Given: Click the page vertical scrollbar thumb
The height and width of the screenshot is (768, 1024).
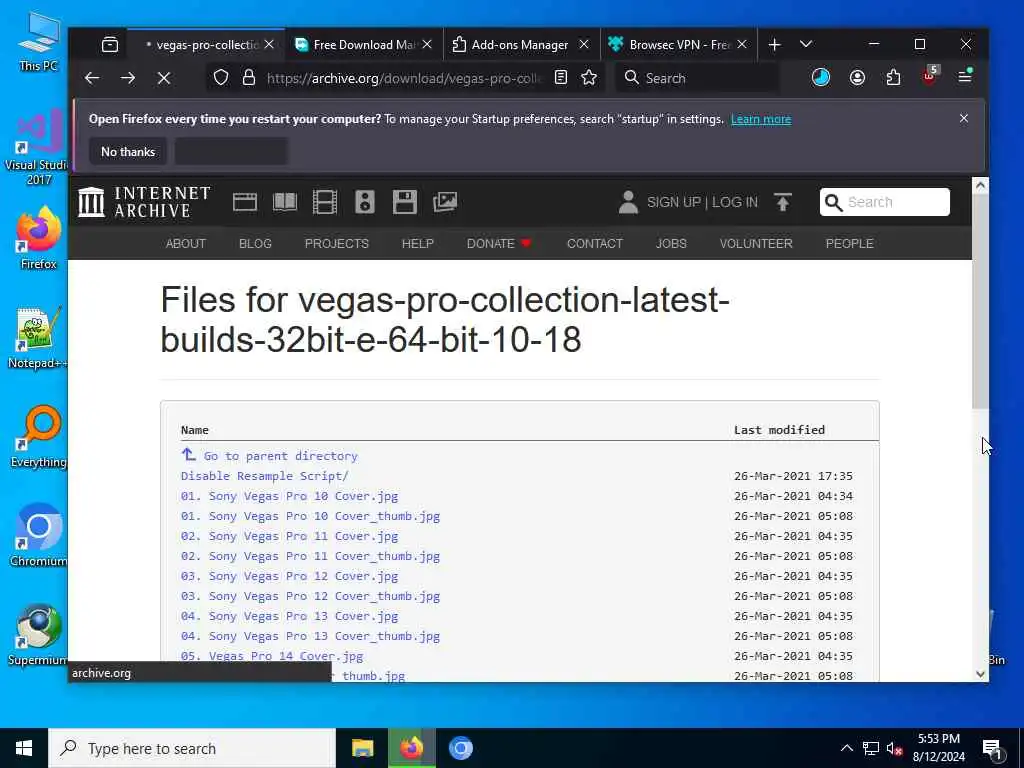Looking at the screenshot, I should pyautogui.click(x=980, y=302).
